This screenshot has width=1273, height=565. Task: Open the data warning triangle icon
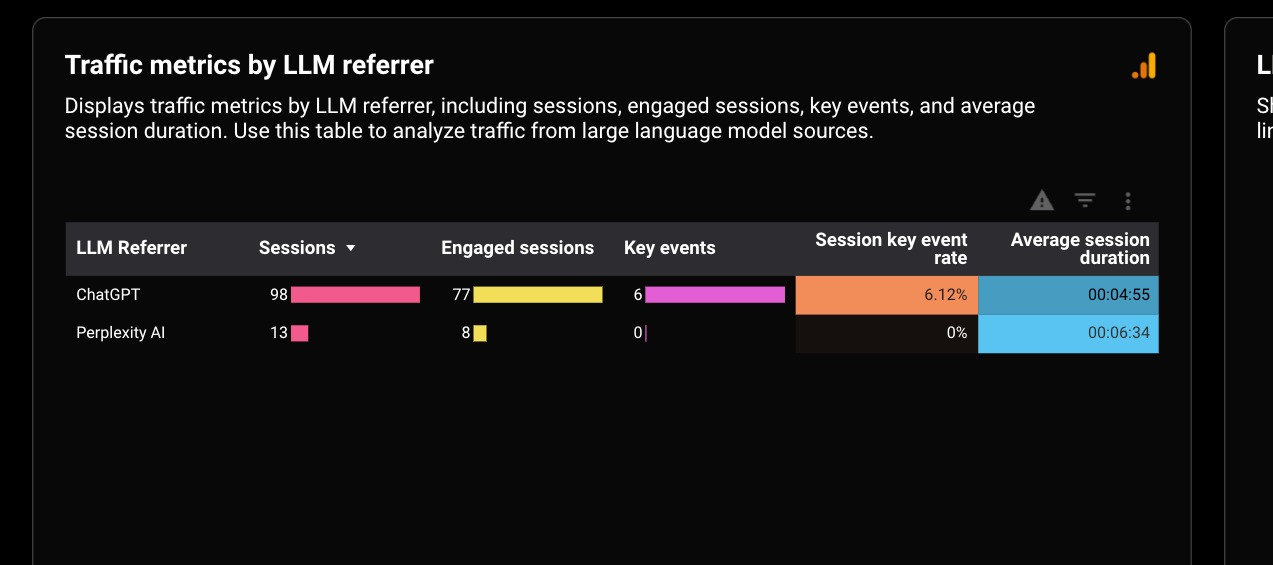tap(1042, 201)
